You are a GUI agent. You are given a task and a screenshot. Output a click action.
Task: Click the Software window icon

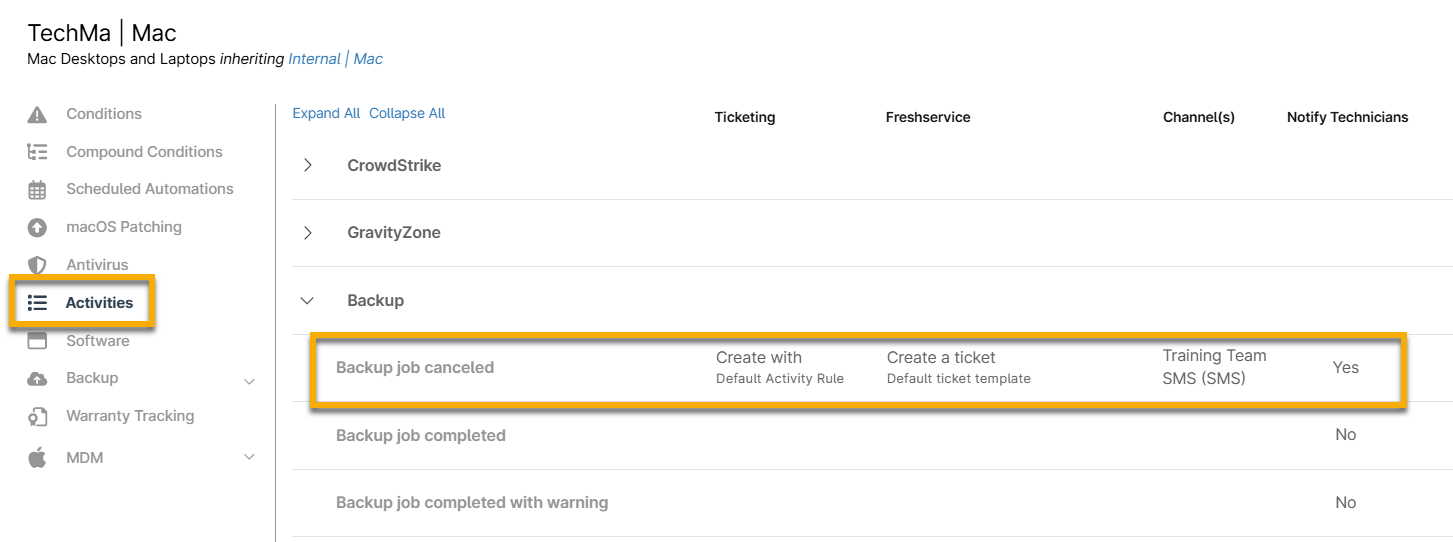[37, 341]
